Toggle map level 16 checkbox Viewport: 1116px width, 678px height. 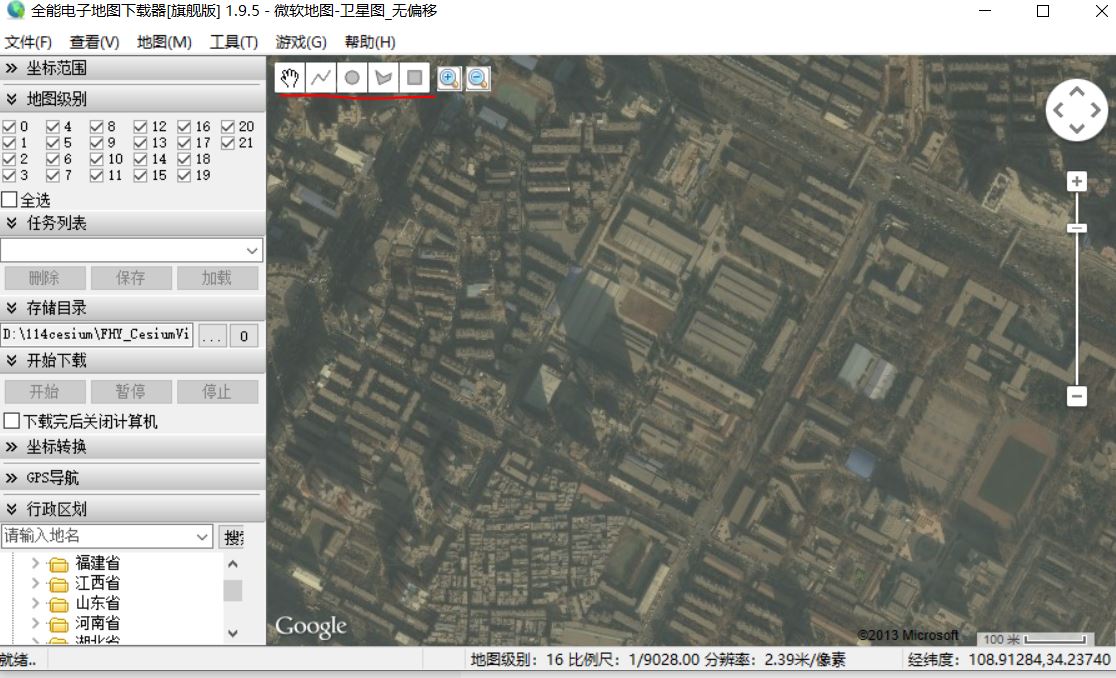coord(184,127)
